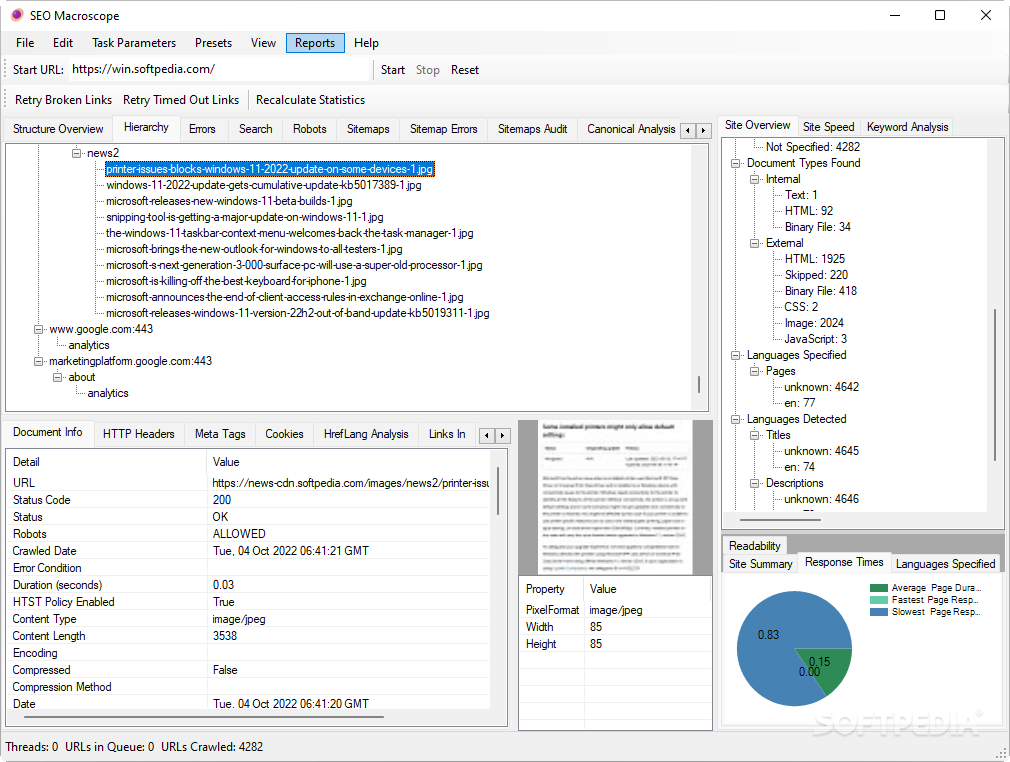Switch to the Structure Overview tab
Viewport: 1010px width, 762px height.
58,129
